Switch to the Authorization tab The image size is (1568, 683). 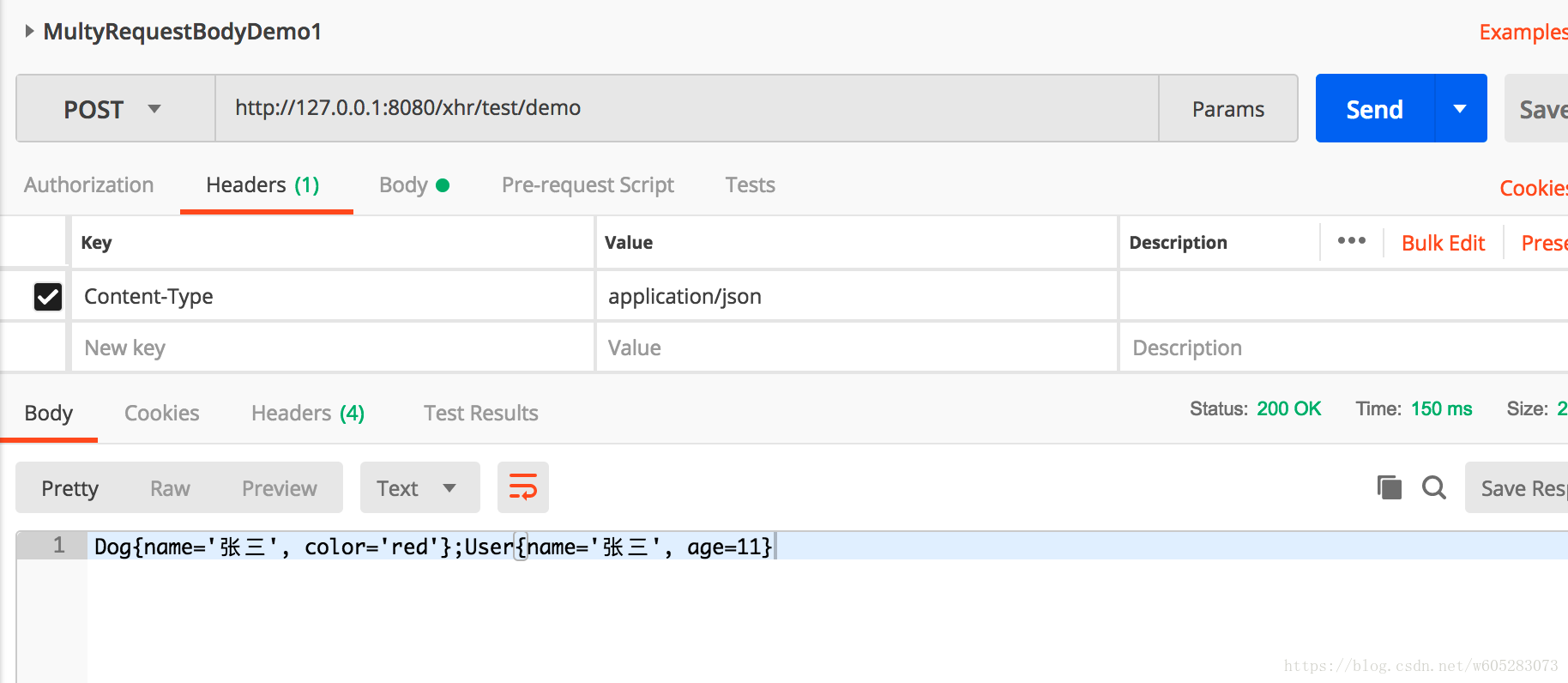tap(89, 185)
